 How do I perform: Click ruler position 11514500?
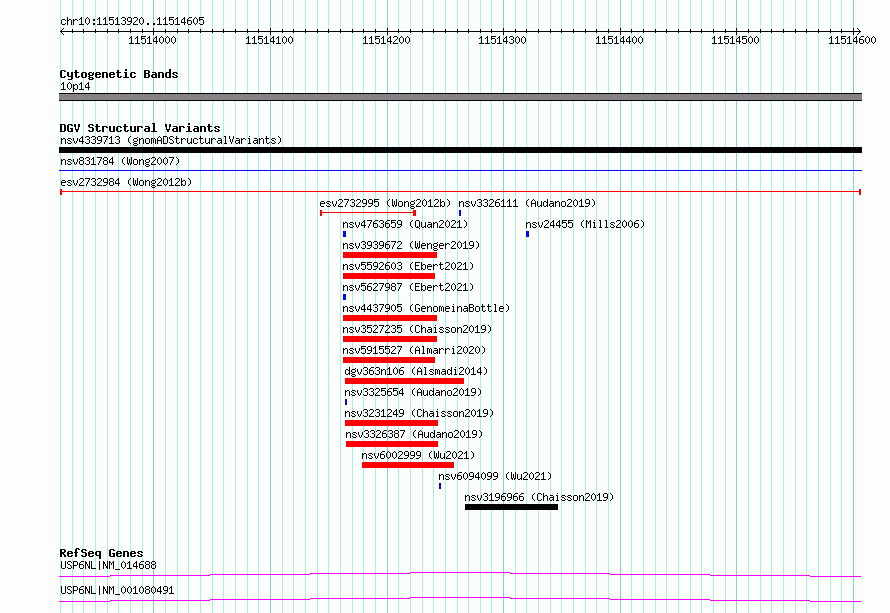click(x=736, y=40)
